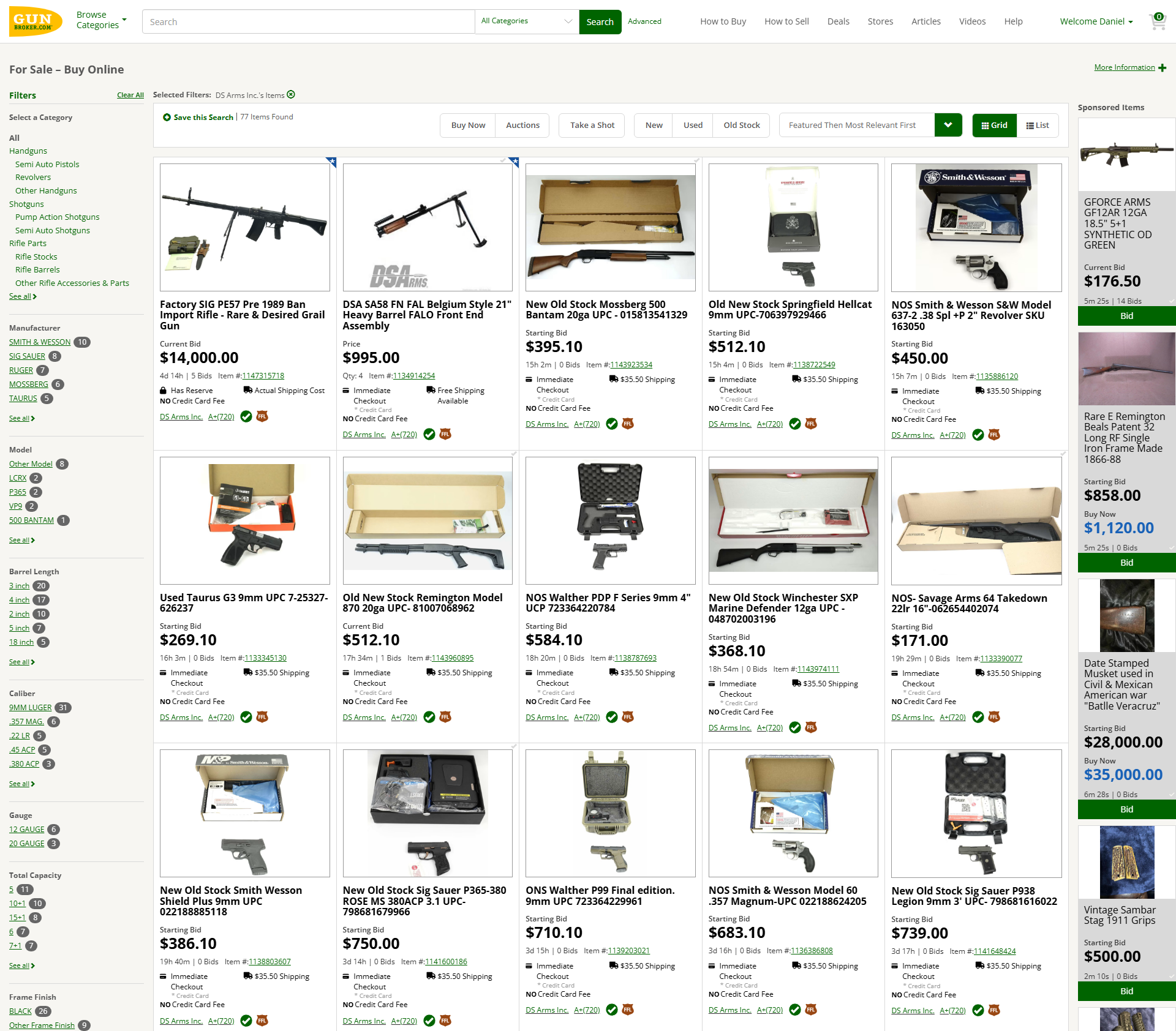Click the green Search button
1176x1031 pixels.
(600, 21)
